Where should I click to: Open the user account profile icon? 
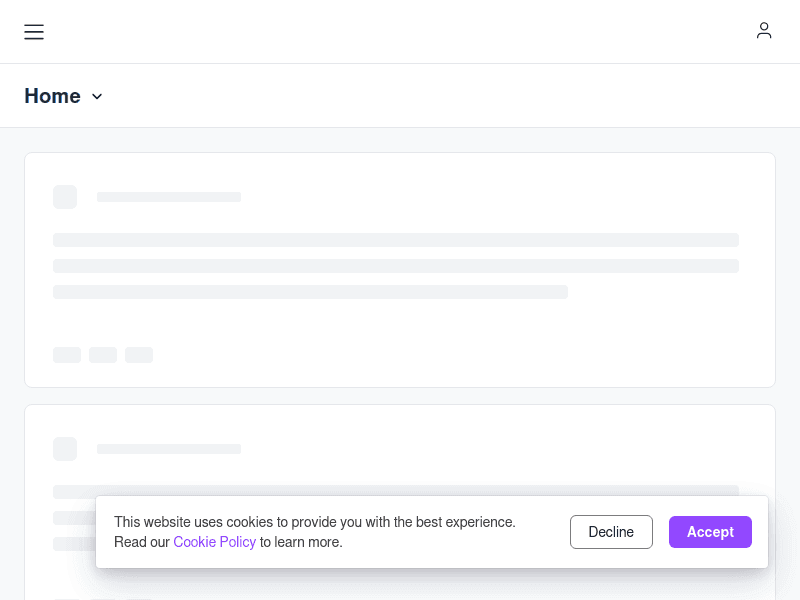click(764, 31)
